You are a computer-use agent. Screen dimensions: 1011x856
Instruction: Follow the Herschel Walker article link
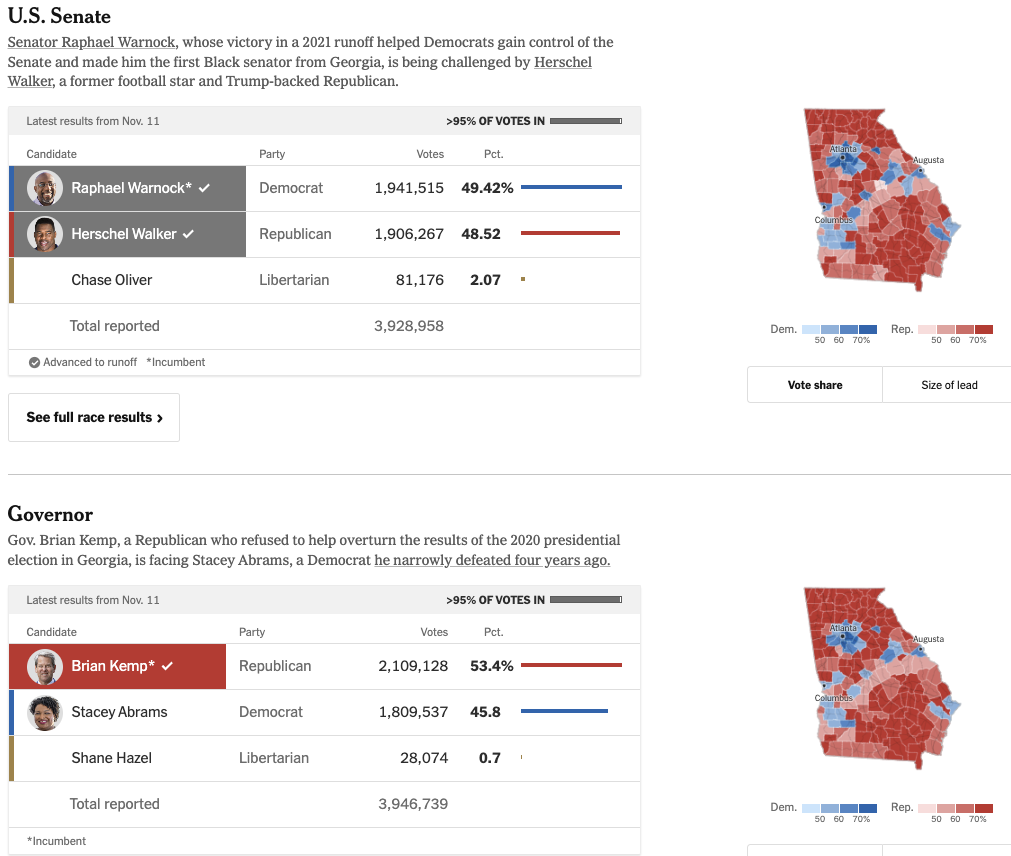click(x=562, y=62)
